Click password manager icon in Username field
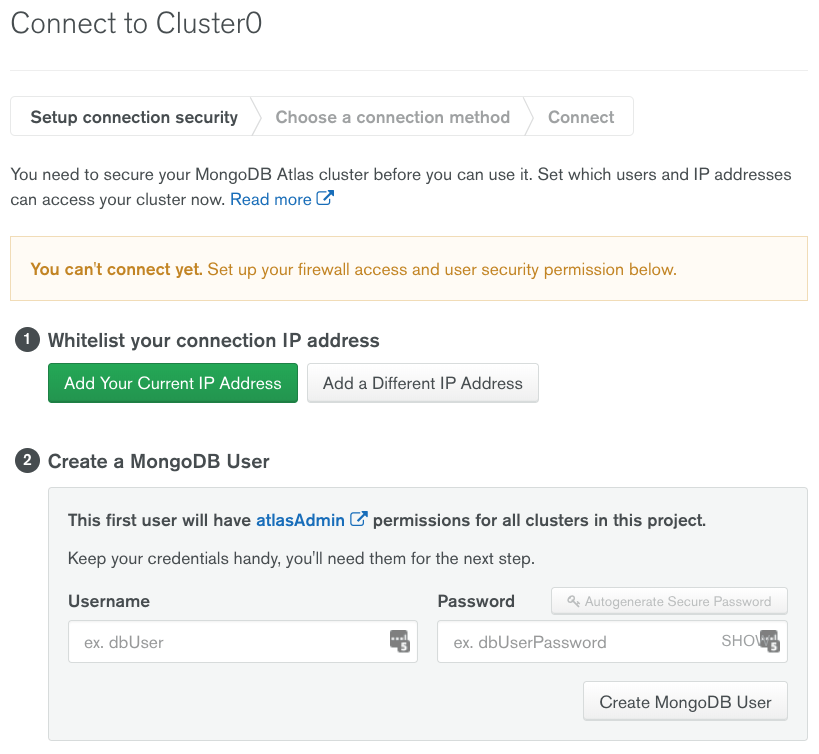The width and height of the screenshot is (819, 754). 400,641
